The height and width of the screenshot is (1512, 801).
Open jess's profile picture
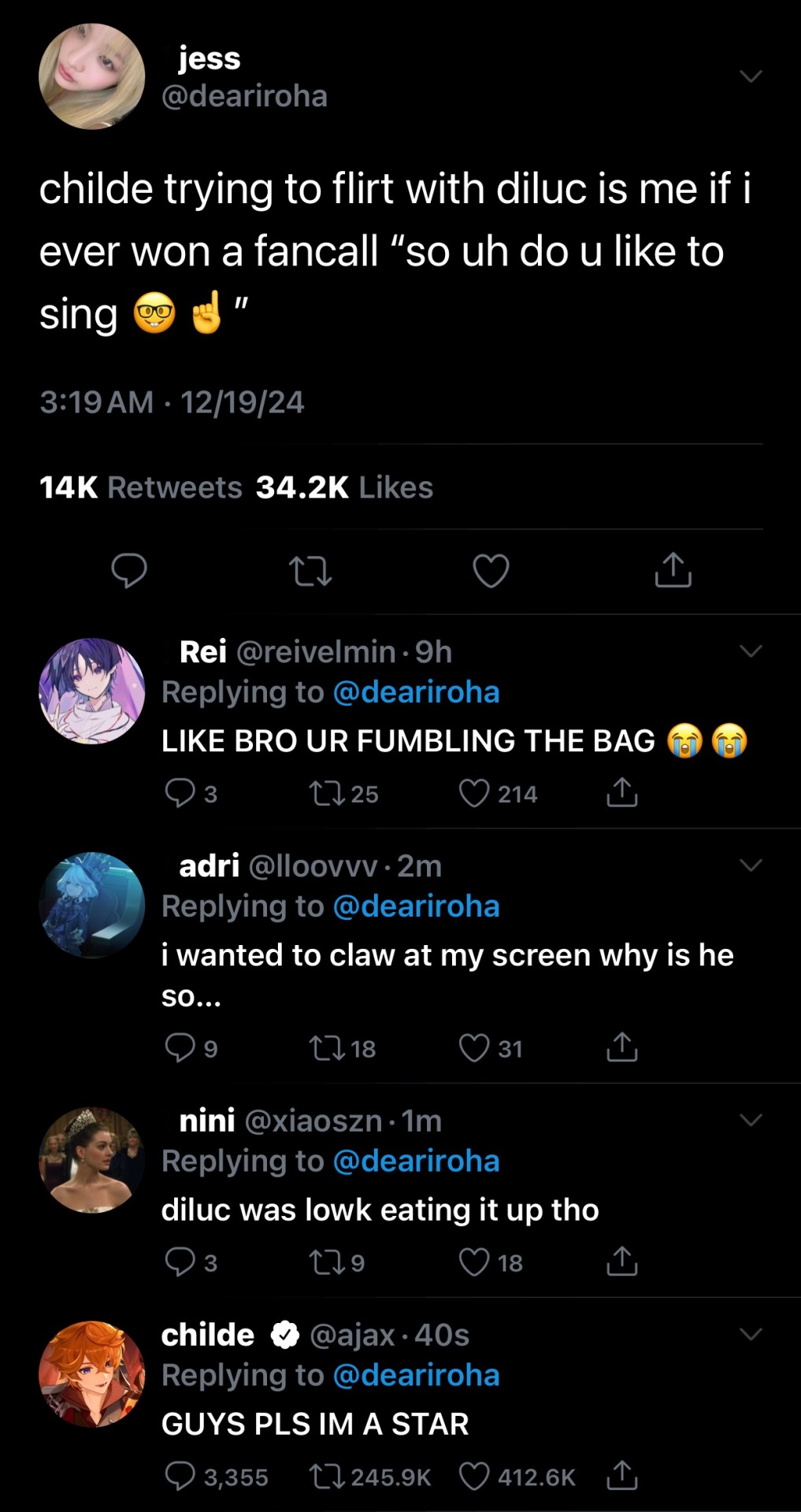(92, 76)
